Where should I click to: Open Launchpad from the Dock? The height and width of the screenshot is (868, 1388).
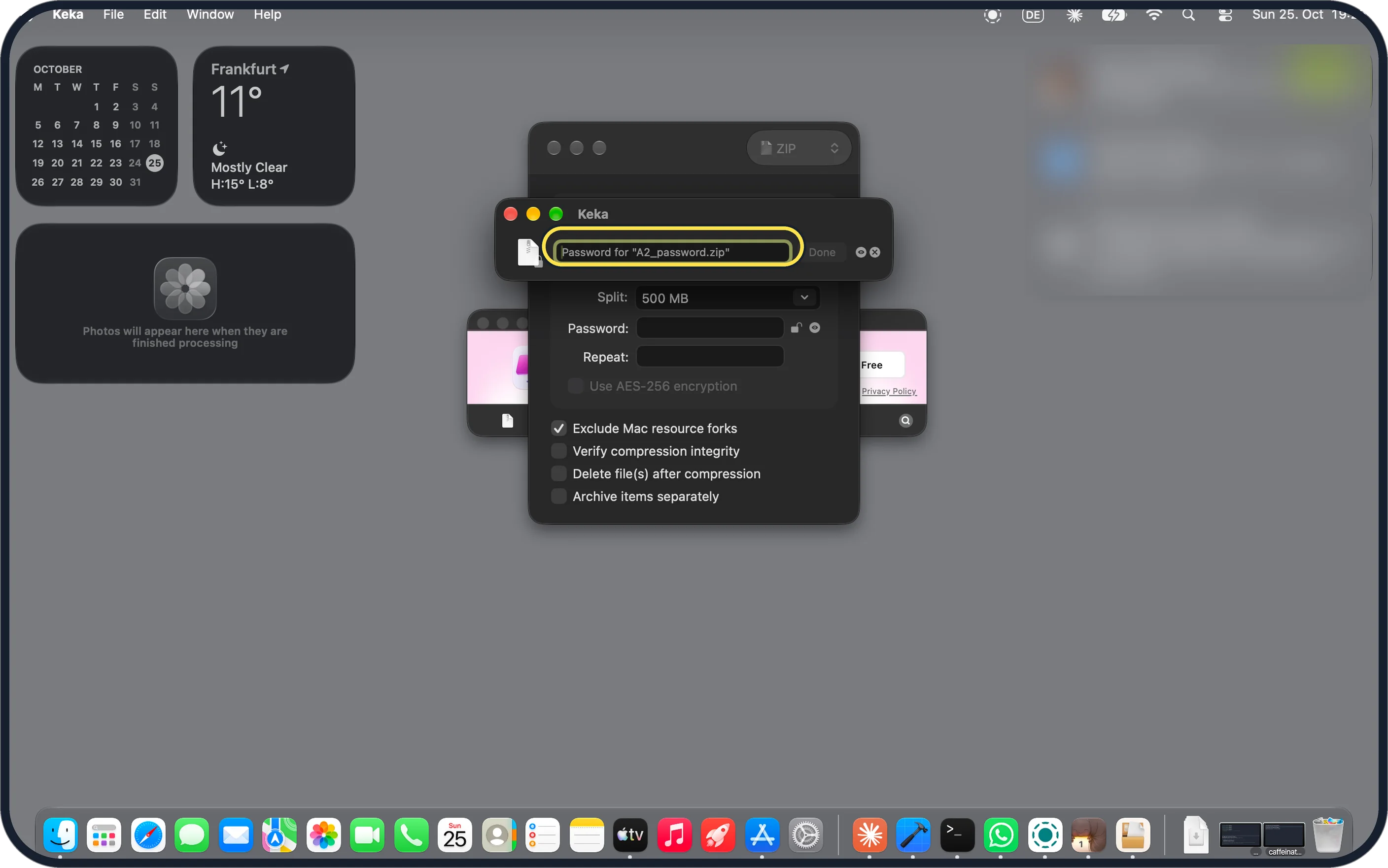(x=104, y=835)
